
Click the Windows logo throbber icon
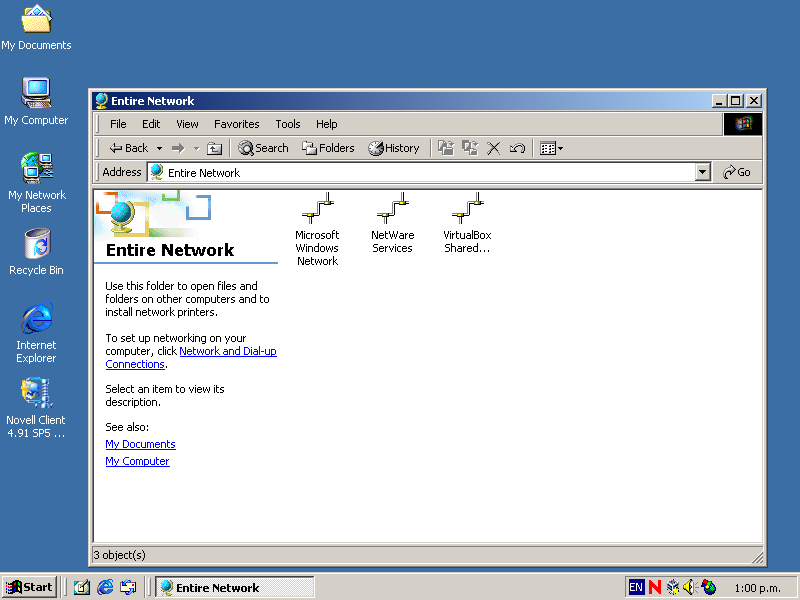743,124
